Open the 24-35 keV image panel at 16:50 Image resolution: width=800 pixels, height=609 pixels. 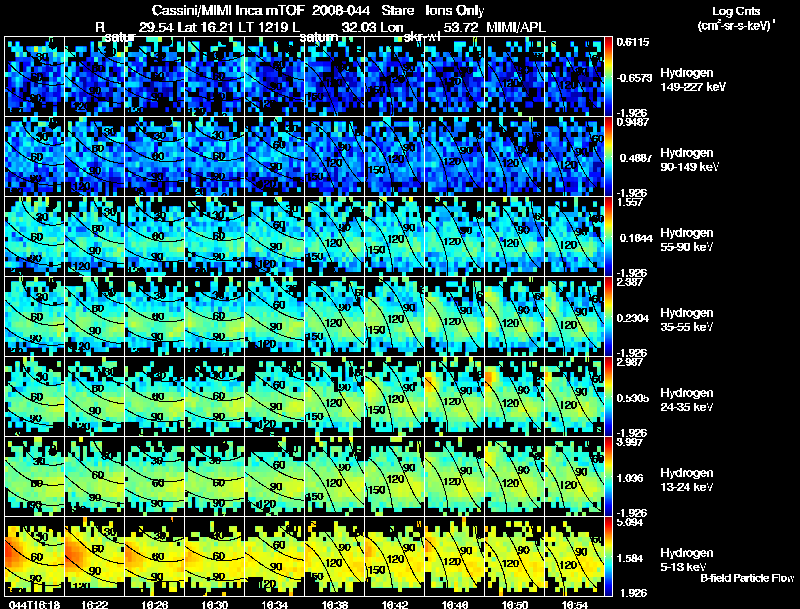[515, 397]
